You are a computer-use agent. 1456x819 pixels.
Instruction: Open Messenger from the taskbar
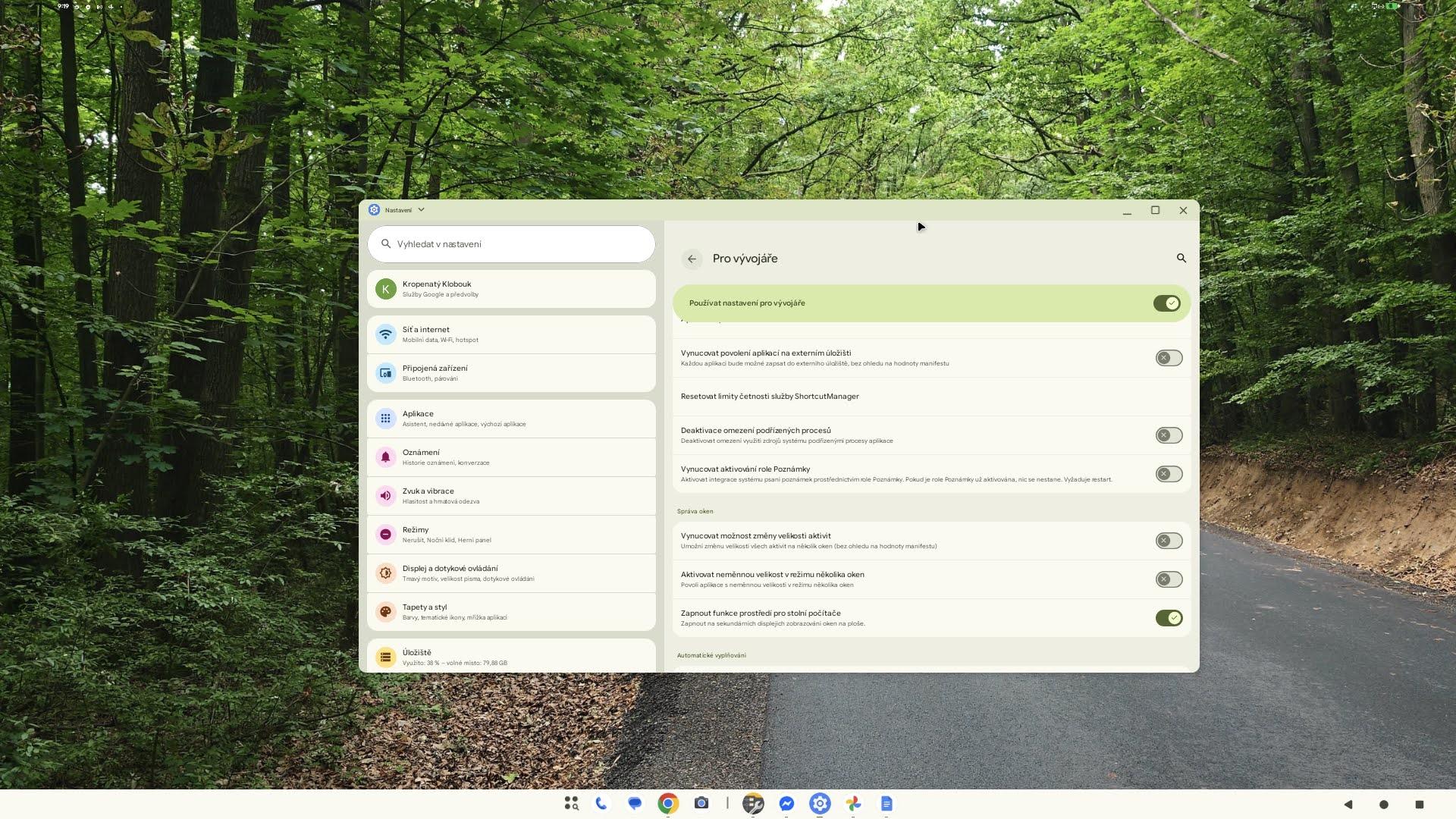786,803
